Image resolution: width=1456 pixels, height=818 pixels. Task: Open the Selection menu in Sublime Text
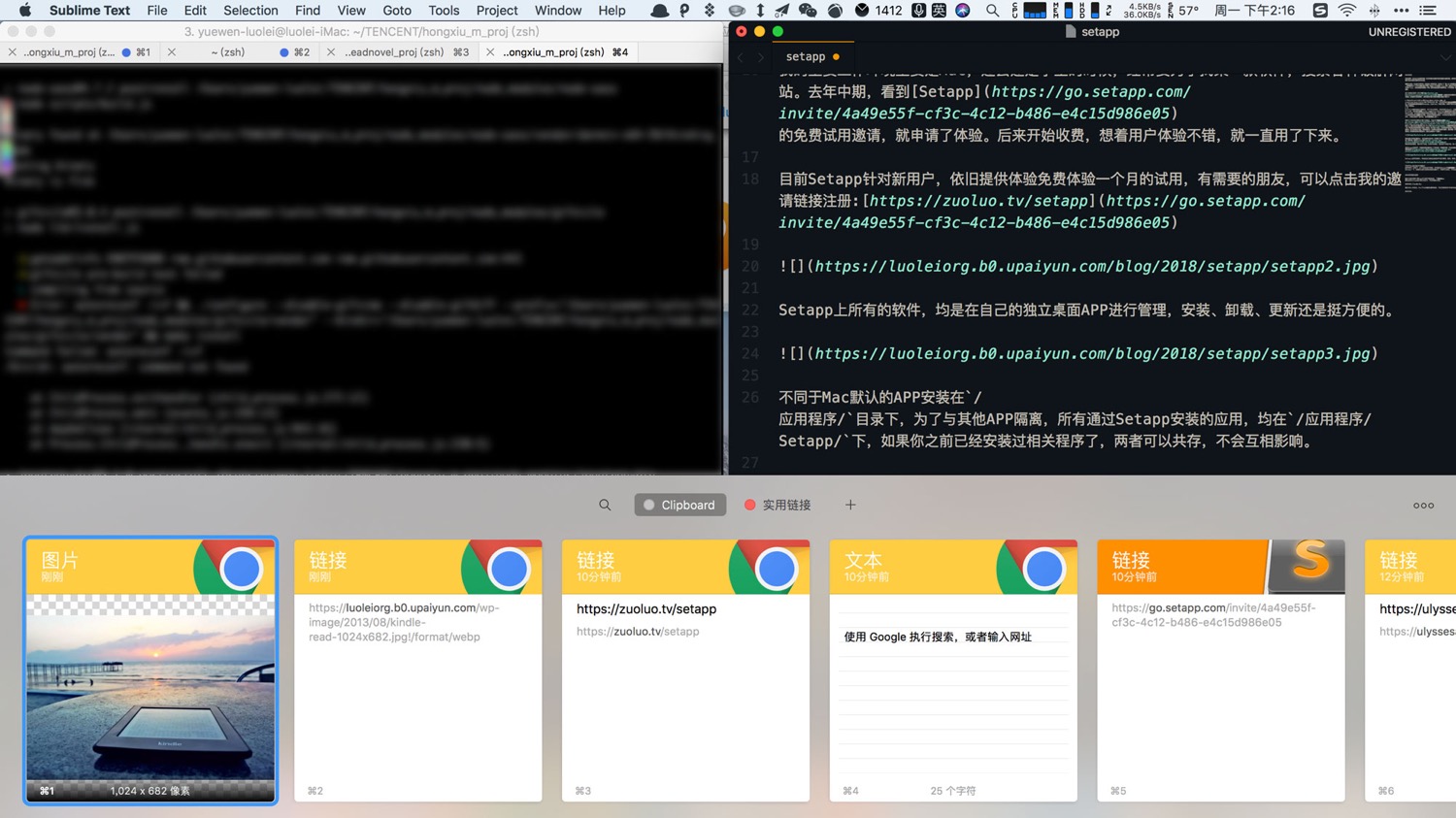tap(250, 11)
